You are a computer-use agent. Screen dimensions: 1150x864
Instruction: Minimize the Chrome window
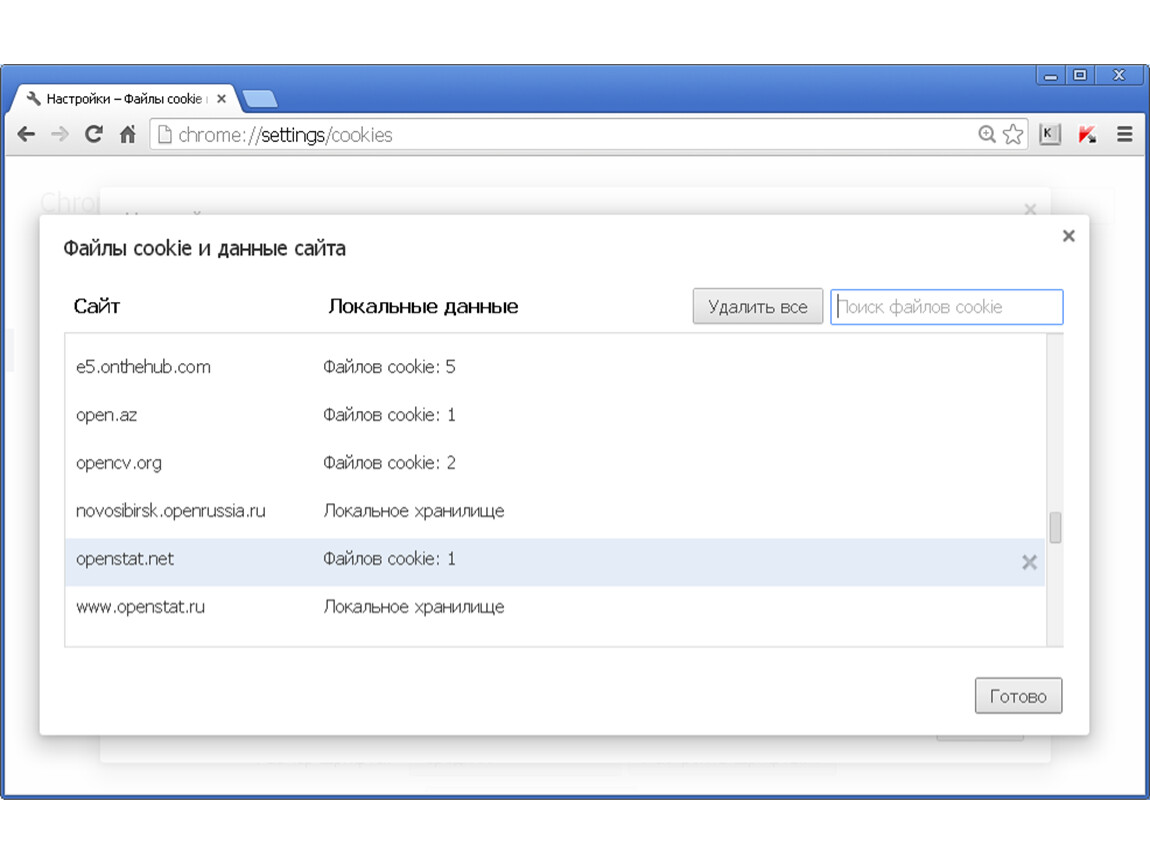pyautogui.click(x=1051, y=76)
